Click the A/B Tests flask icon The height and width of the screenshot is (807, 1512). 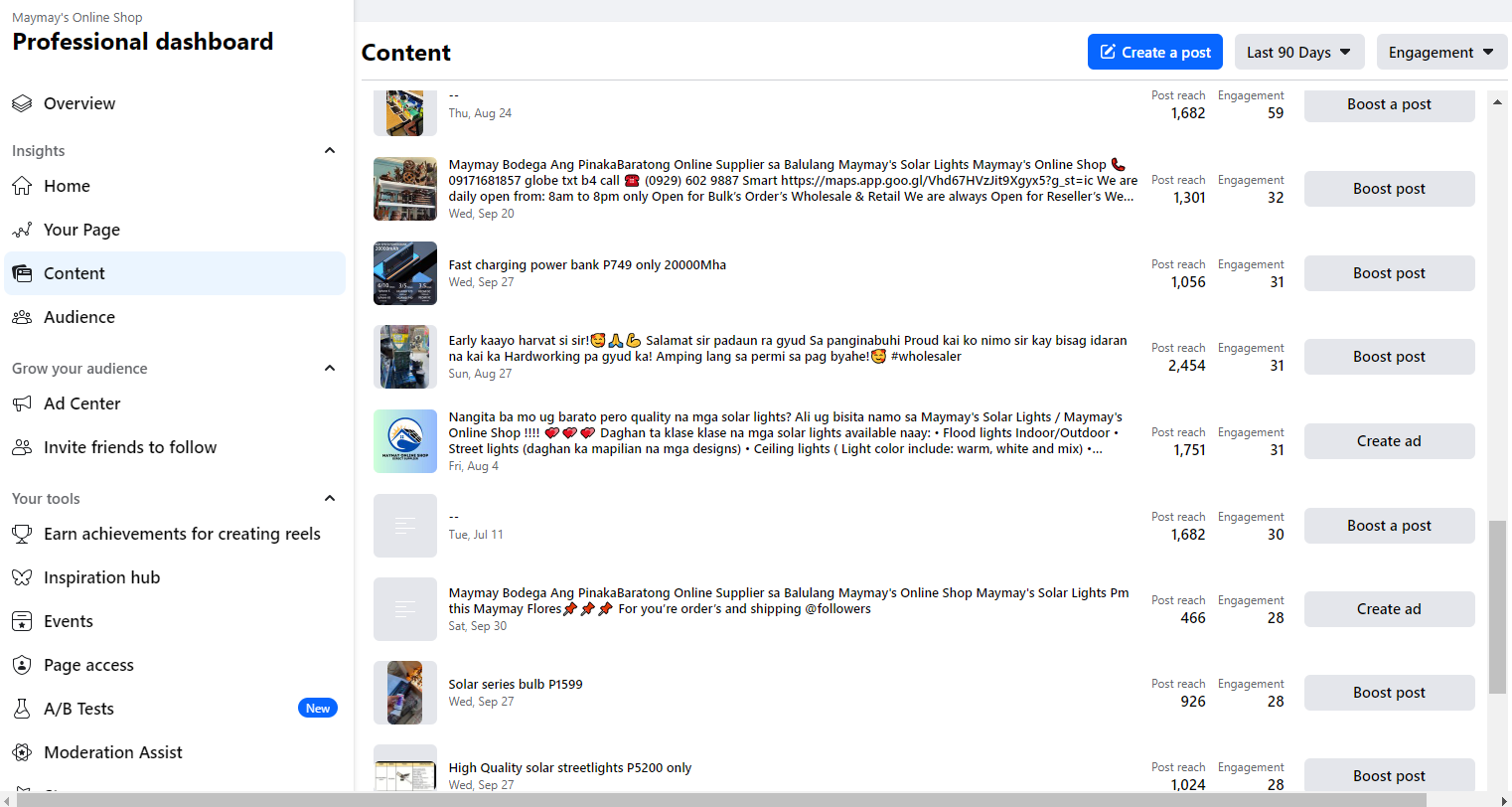(22, 709)
